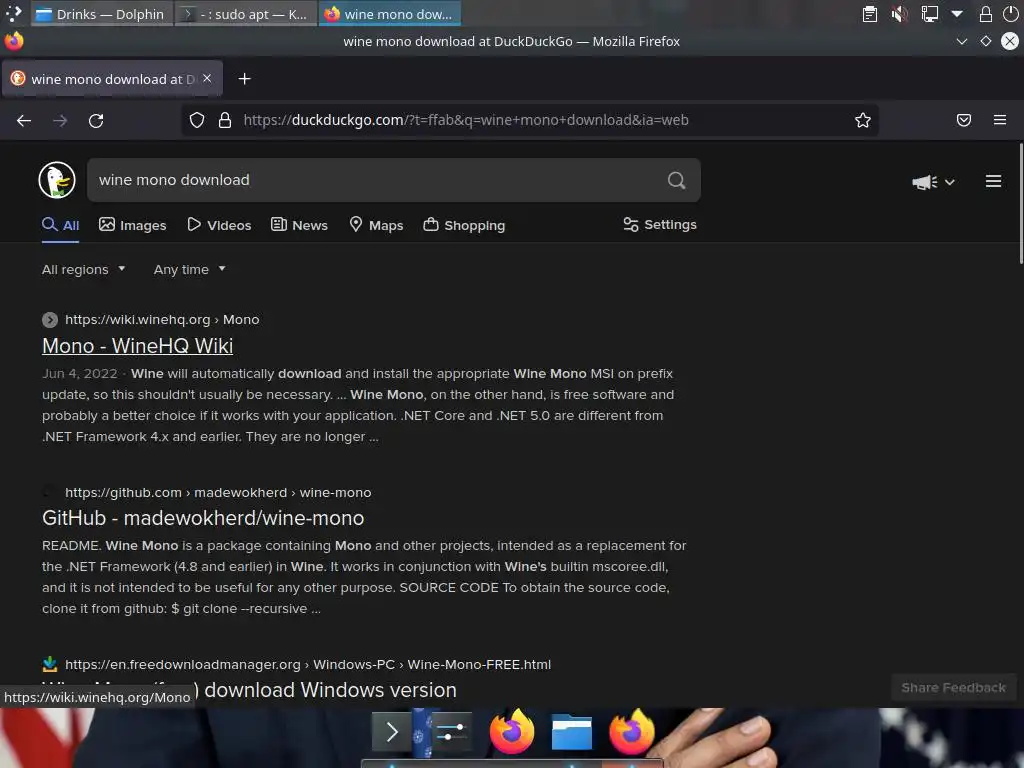Close the wine mono download tab
Screen dimensions: 1024x768
tap(207, 78)
